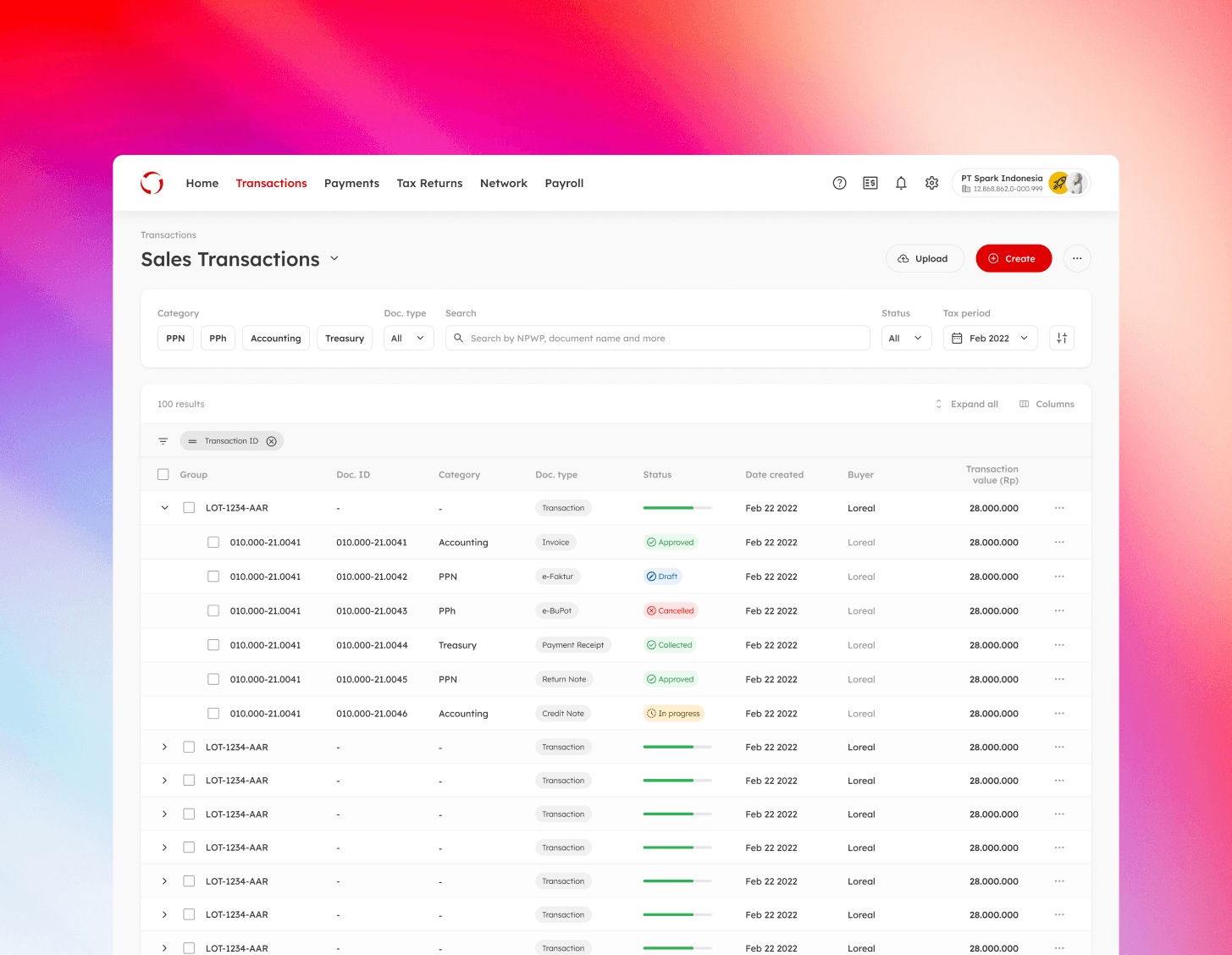The width and height of the screenshot is (1232, 955).
Task: Remove the Transaction ID filter chip
Action: (272, 441)
